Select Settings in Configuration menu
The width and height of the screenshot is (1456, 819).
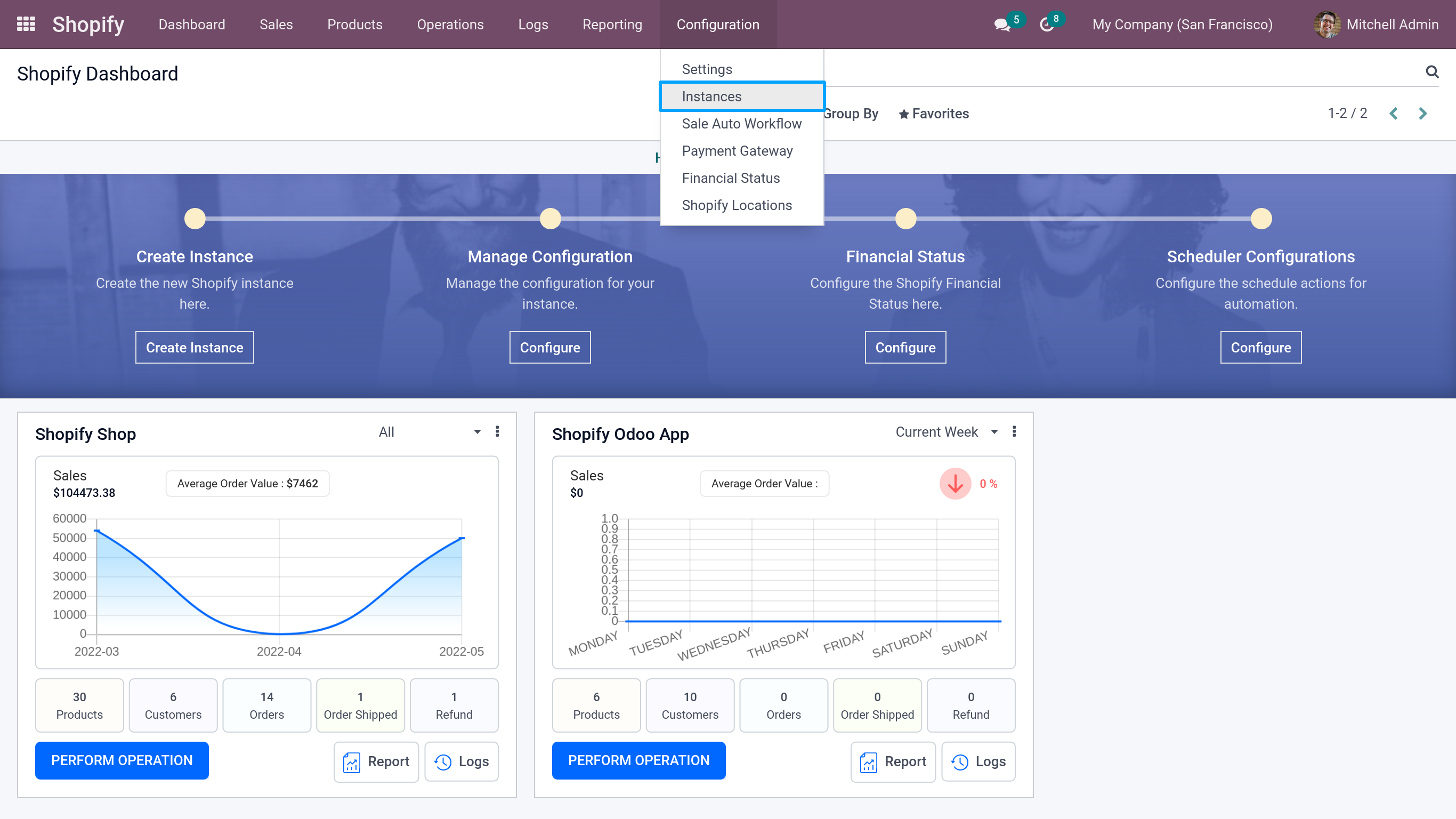[741, 69]
